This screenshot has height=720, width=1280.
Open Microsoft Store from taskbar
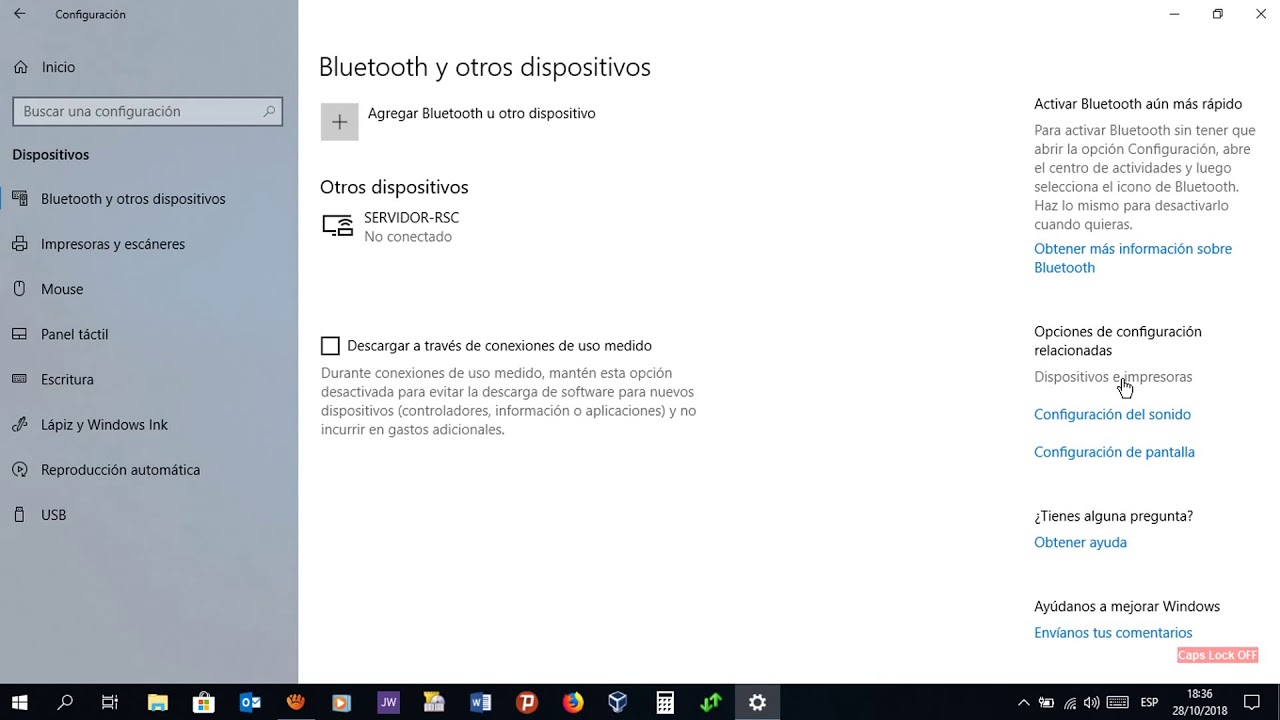[x=203, y=702]
